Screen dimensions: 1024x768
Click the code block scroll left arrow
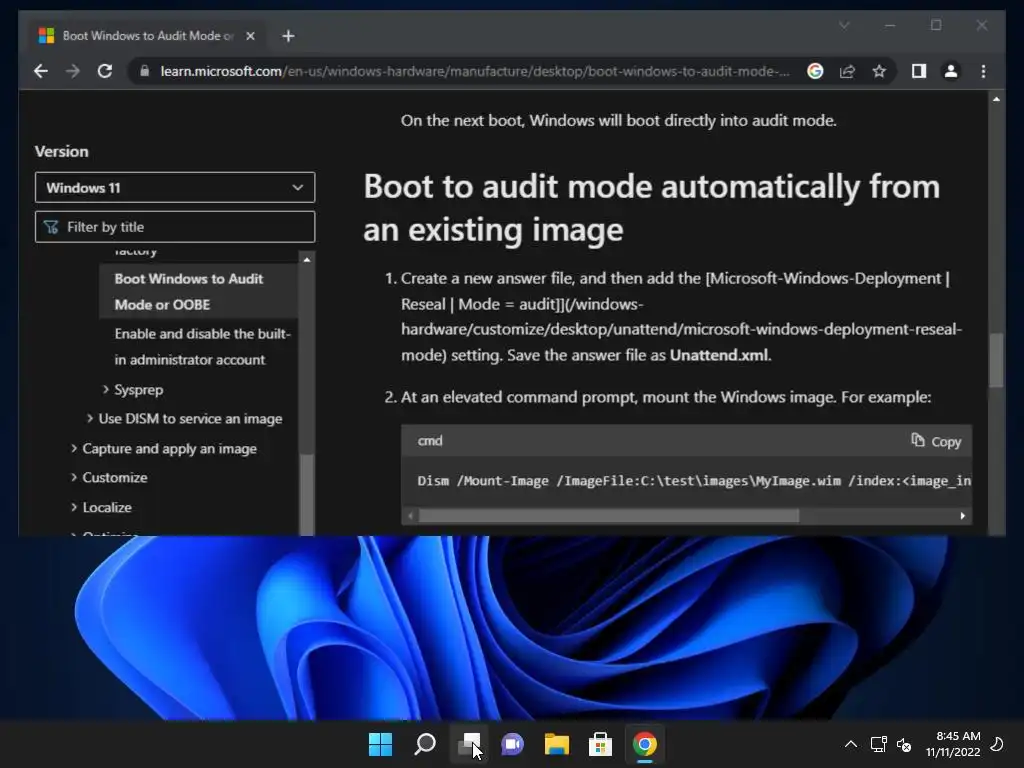click(x=410, y=516)
